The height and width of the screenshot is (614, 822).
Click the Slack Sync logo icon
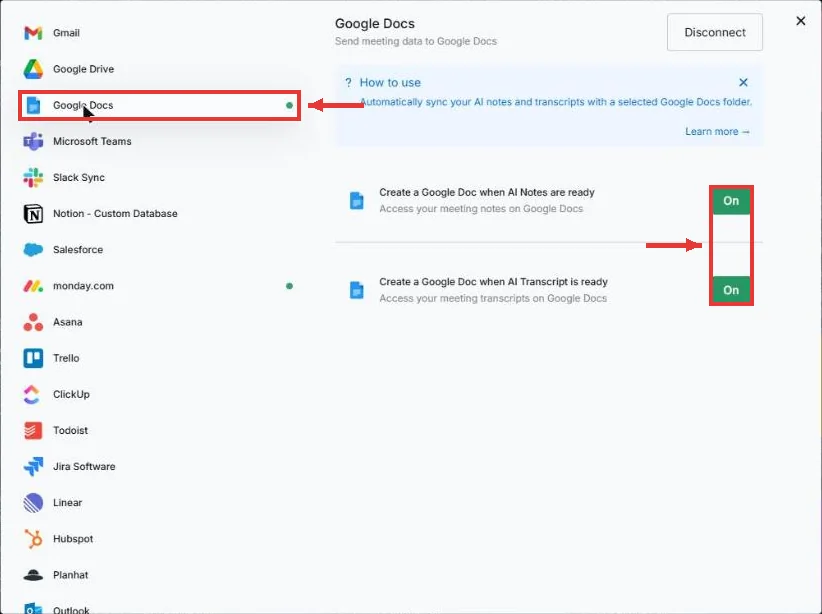point(33,178)
